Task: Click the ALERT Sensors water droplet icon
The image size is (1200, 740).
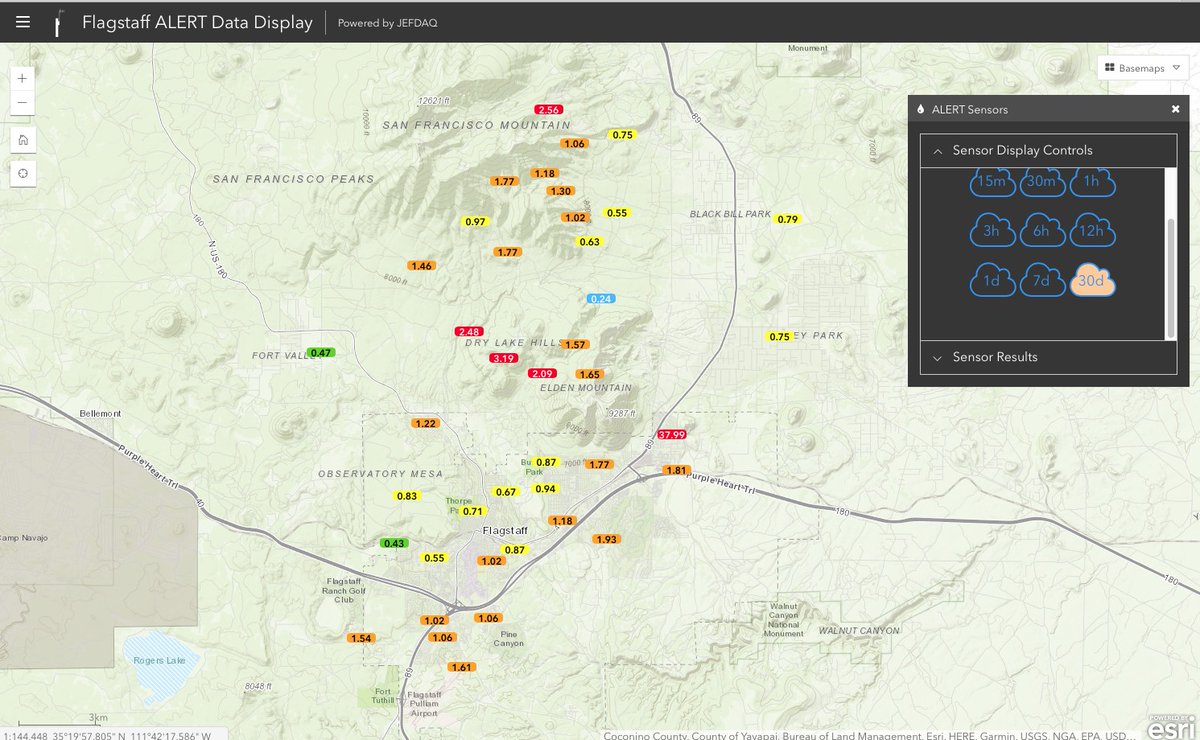Action: point(920,109)
